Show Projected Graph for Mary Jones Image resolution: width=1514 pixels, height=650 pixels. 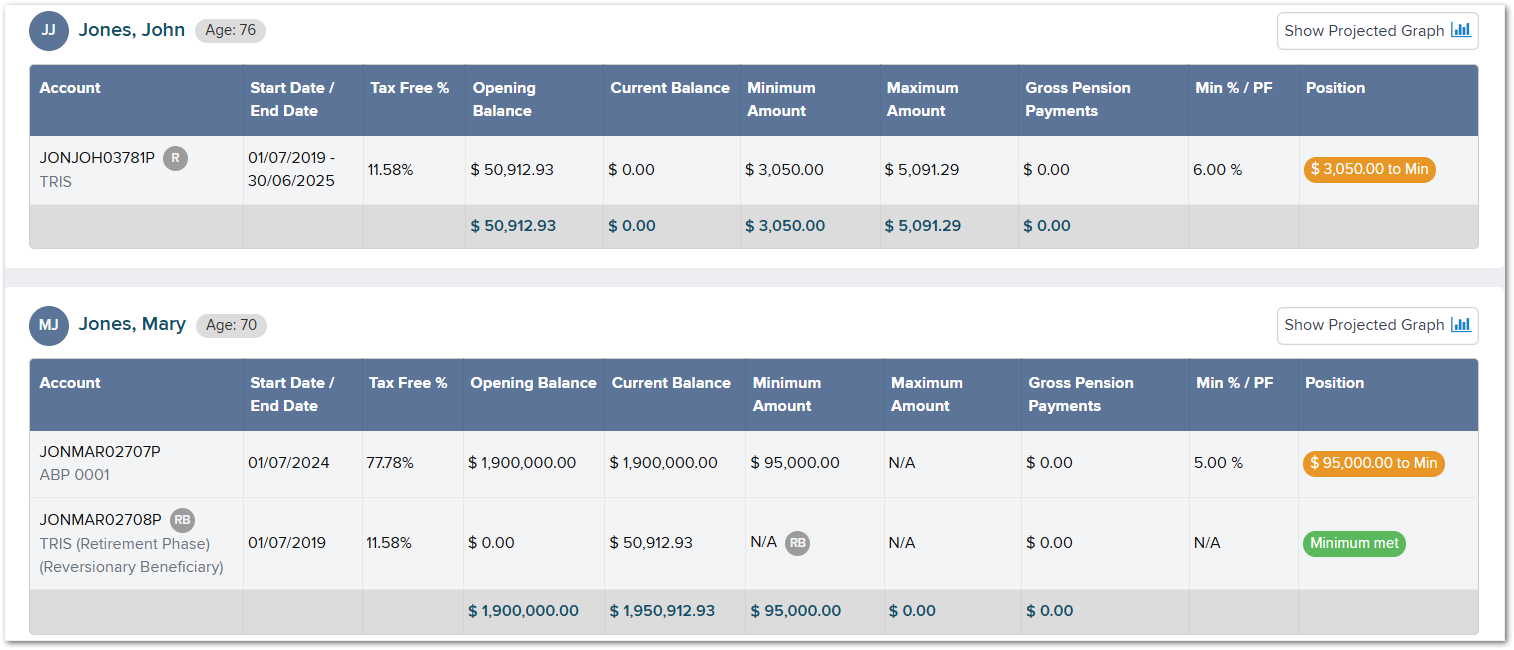click(1377, 325)
